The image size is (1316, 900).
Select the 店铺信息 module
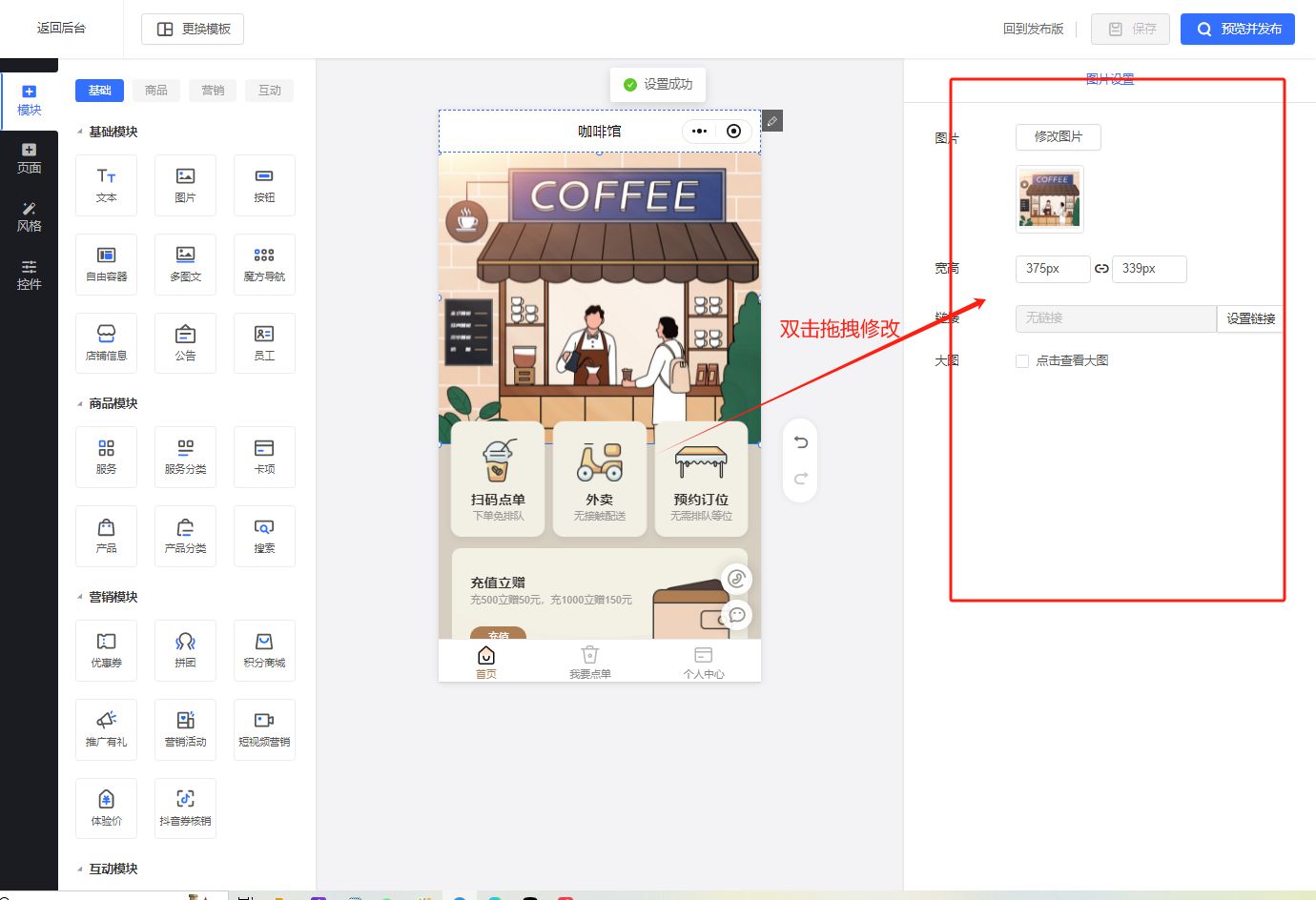tap(106, 343)
